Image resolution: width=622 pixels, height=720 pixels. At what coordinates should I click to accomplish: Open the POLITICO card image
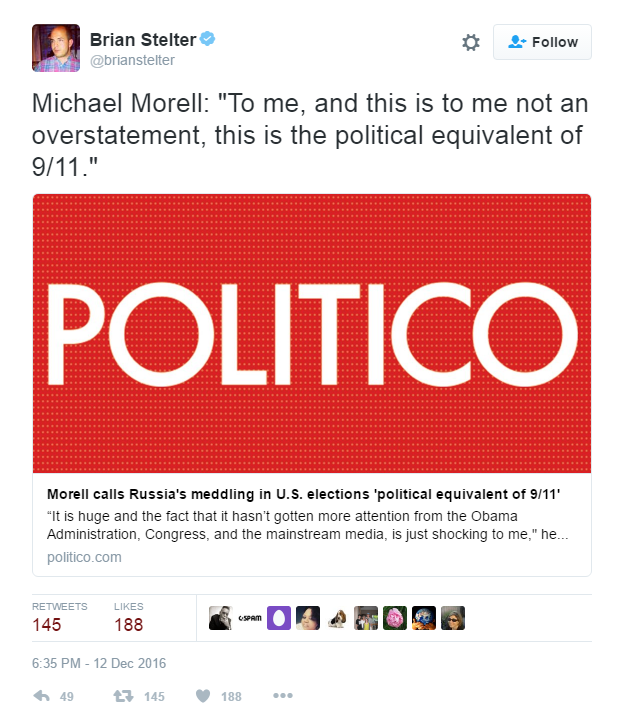312,334
